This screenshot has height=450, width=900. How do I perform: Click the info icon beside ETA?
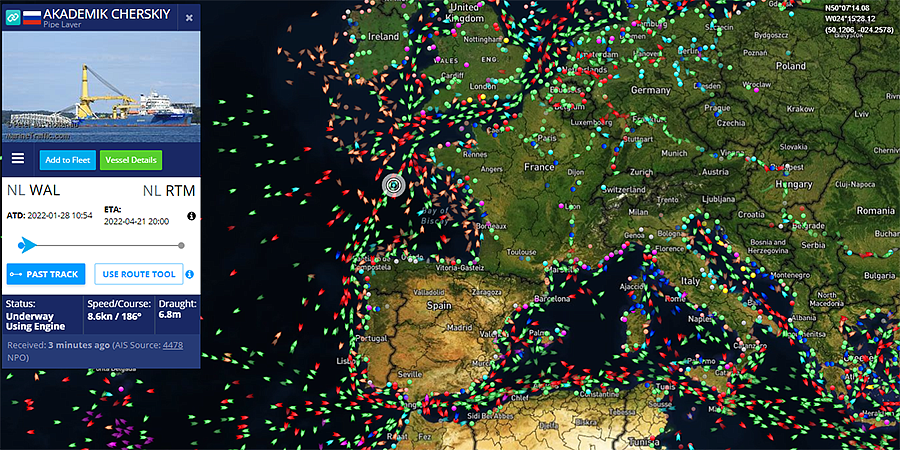pos(191,216)
